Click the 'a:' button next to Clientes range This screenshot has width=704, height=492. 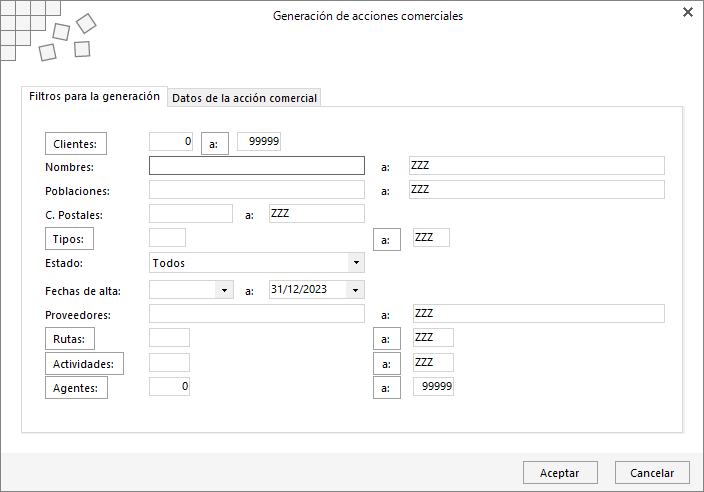[215, 144]
